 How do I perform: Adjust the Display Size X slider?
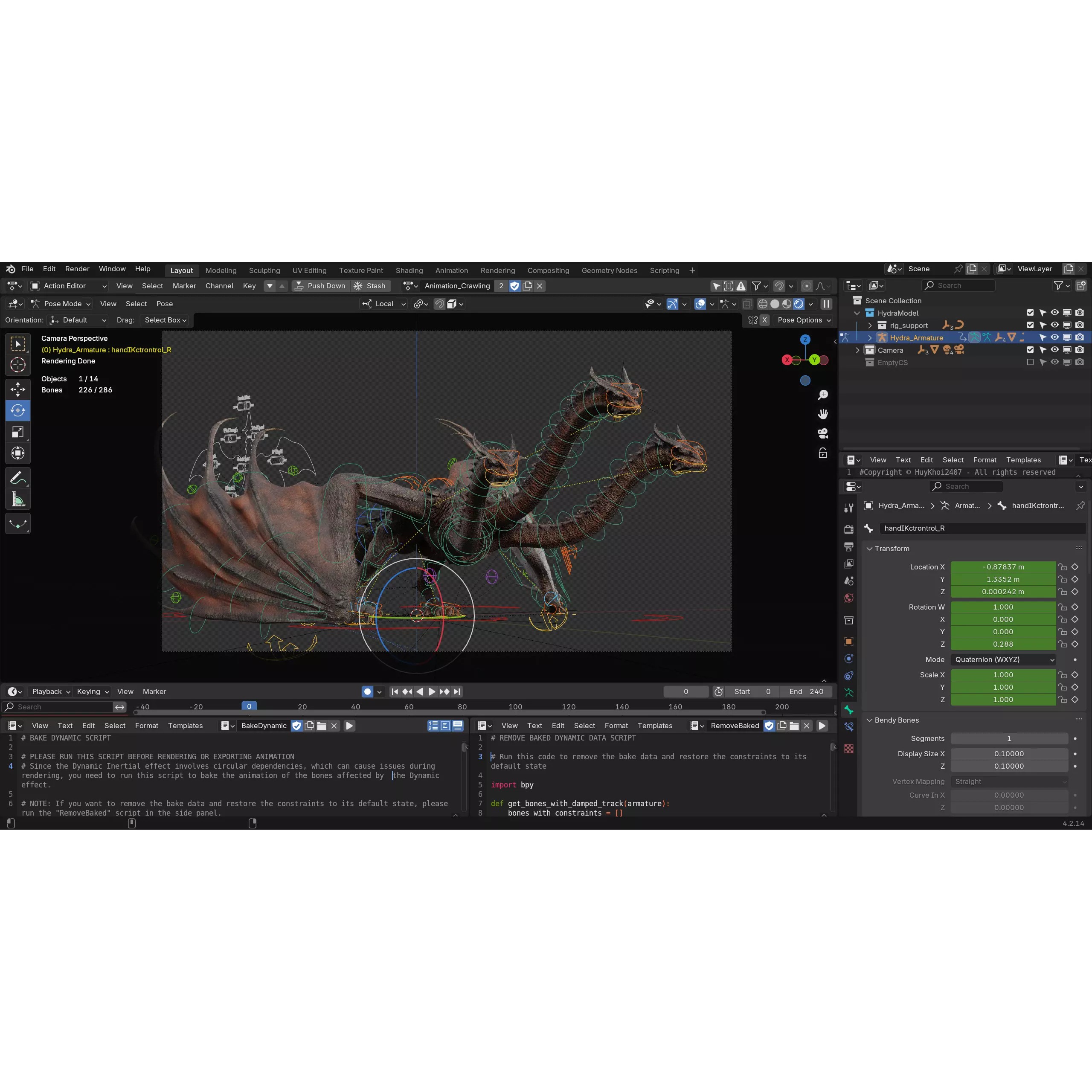click(1010, 753)
